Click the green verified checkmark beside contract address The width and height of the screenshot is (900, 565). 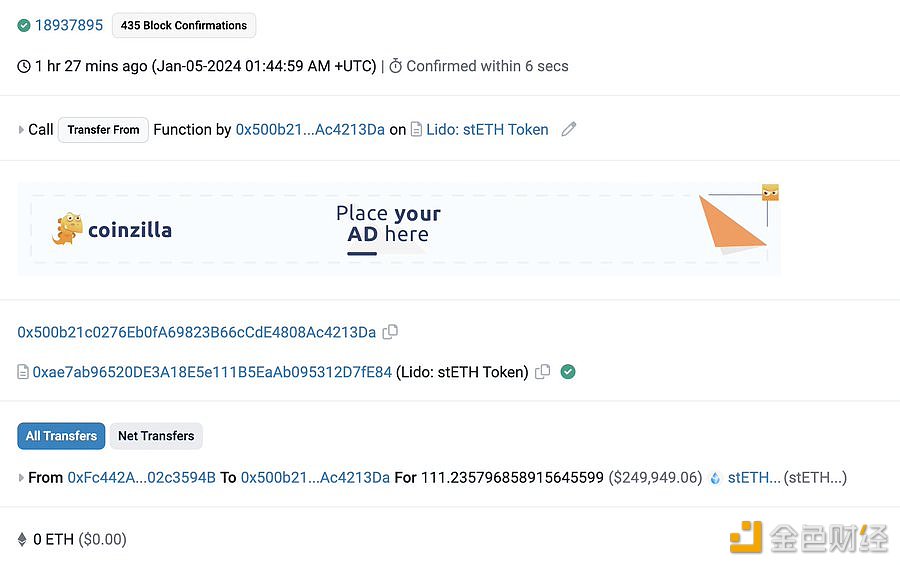pos(568,372)
